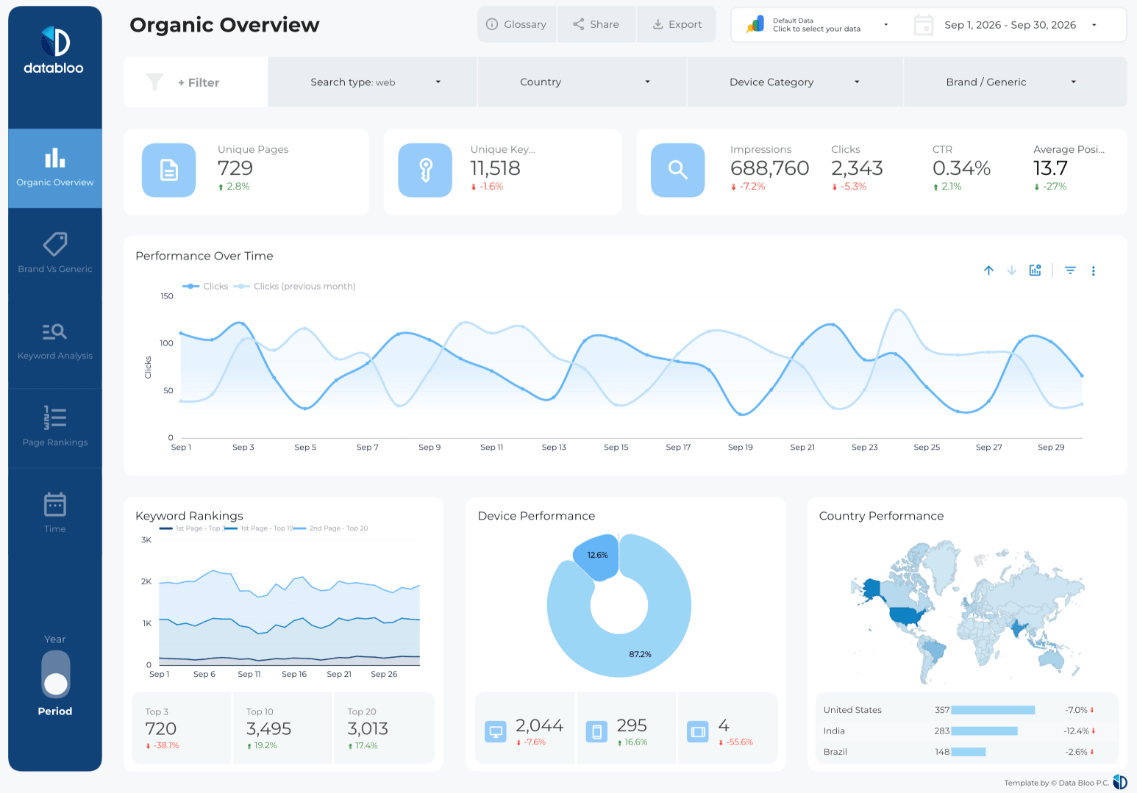The image size is (1137, 793).
Task: Click Unique Keywords value 11,518
Action: tap(495, 168)
